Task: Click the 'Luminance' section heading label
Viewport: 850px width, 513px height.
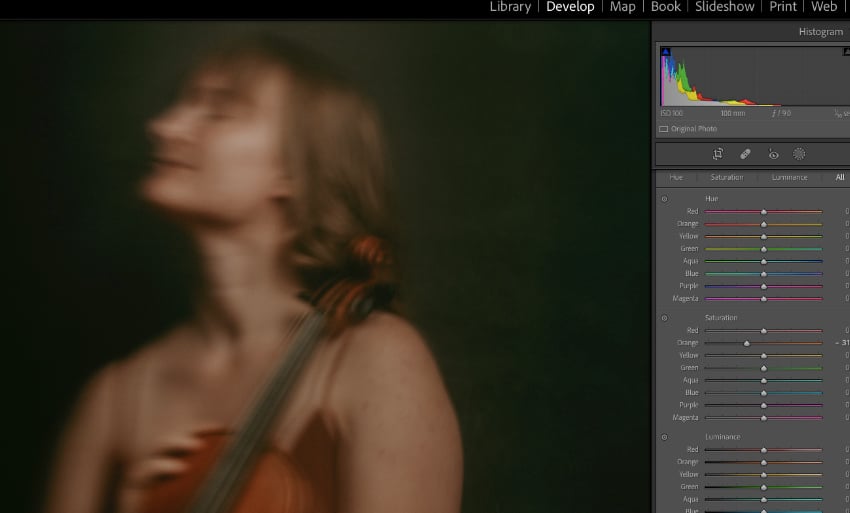Action: coord(723,437)
